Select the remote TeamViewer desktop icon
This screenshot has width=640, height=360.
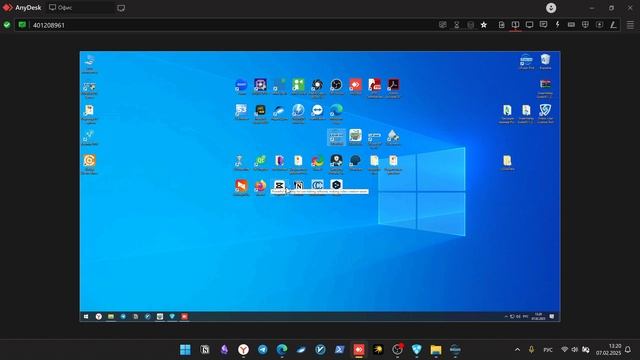(x=317, y=112)
